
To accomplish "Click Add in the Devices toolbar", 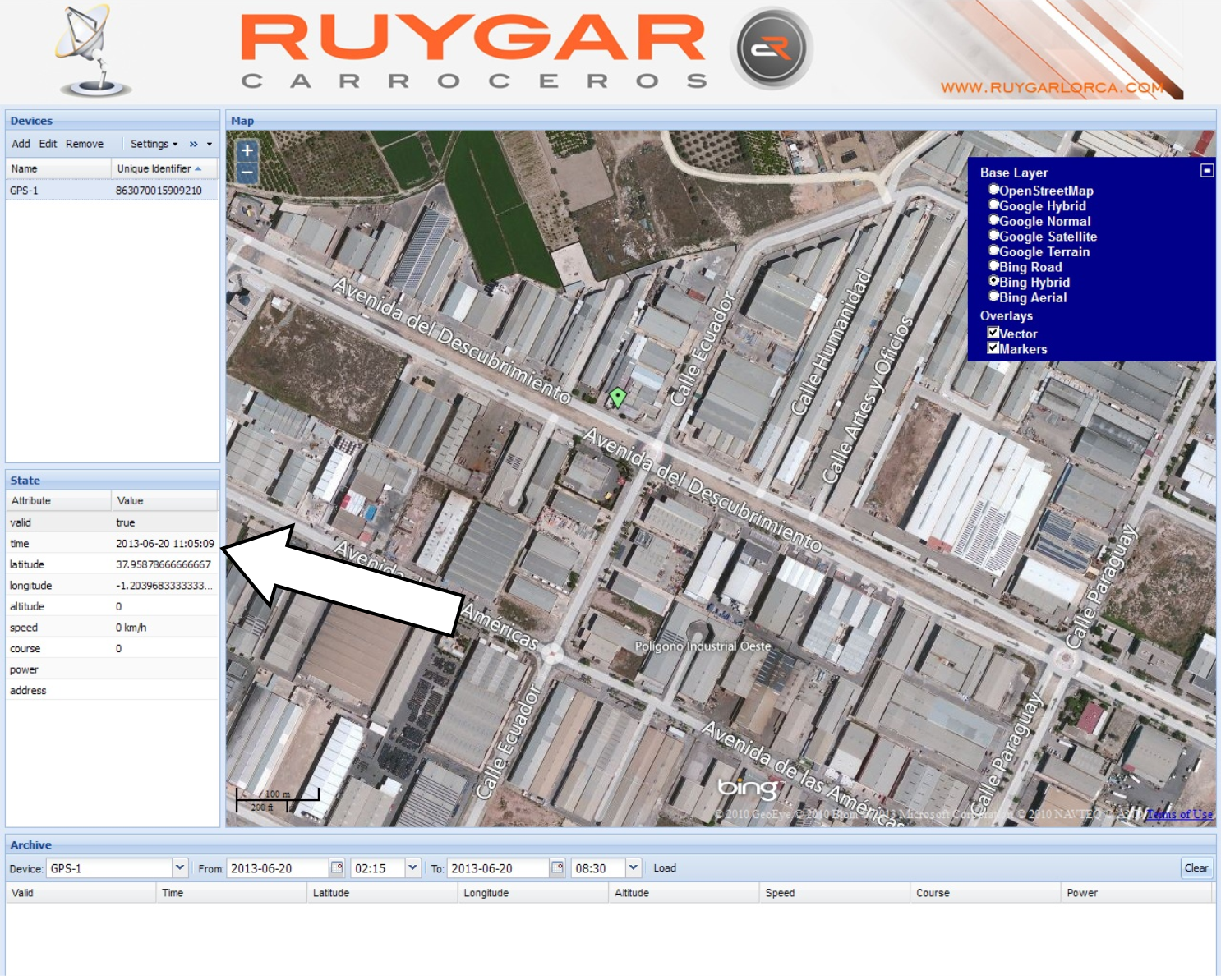I will [x=21, y=144].
